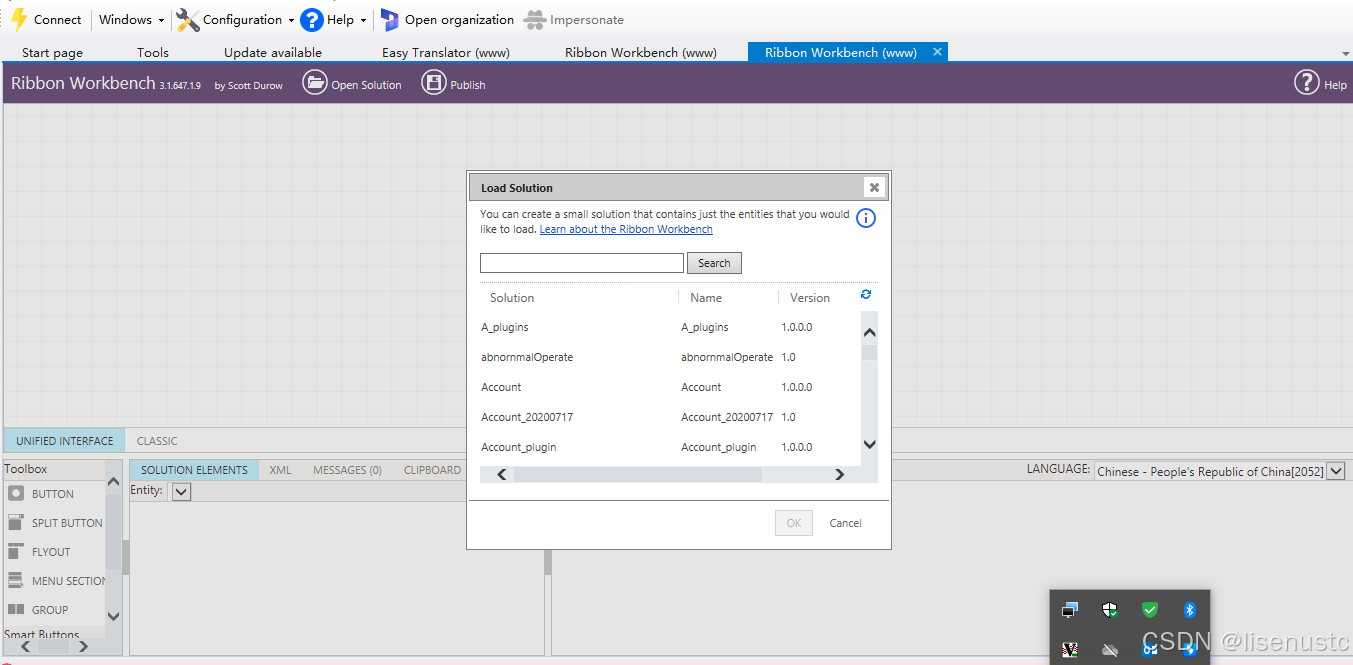
Task: Switch to UNIFIED INTERFACE view
Action: coord(65,441)
